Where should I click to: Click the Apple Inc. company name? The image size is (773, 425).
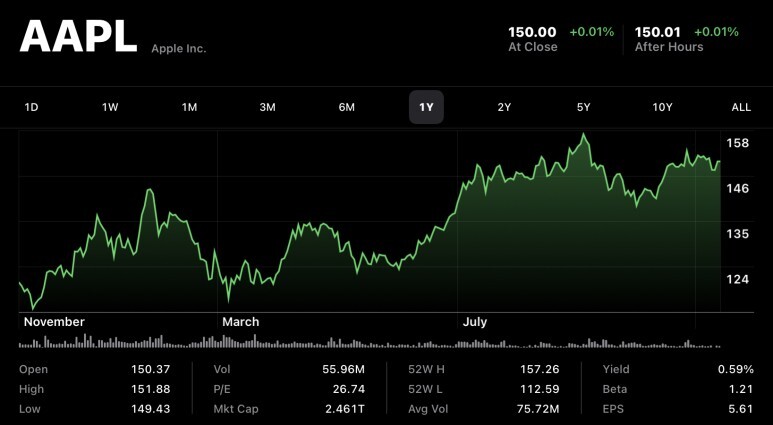pos(179,49)
